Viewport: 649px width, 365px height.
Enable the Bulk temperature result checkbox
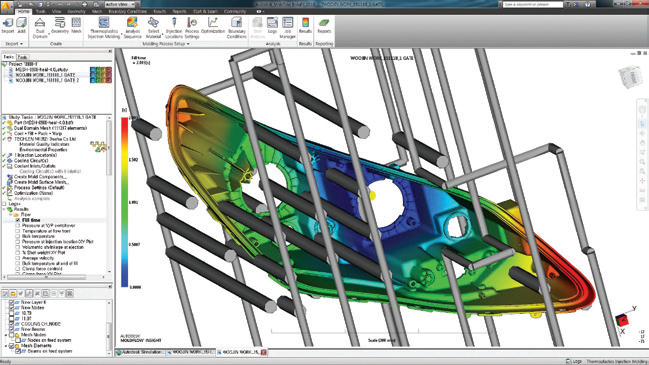click(x=18, y=236)
